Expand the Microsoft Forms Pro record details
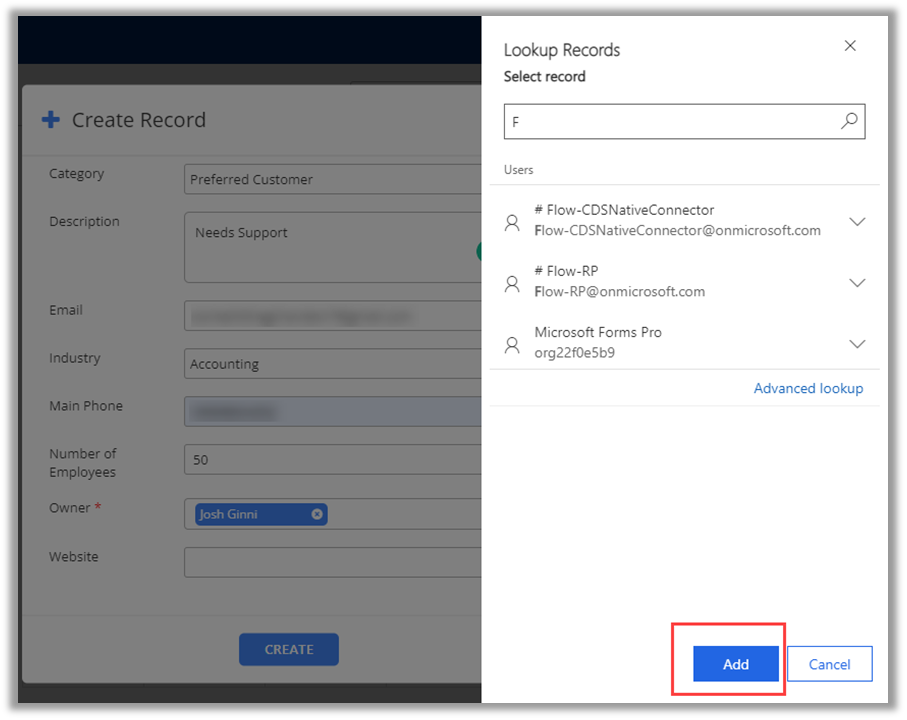907x720 pixels. coord(857,344)
